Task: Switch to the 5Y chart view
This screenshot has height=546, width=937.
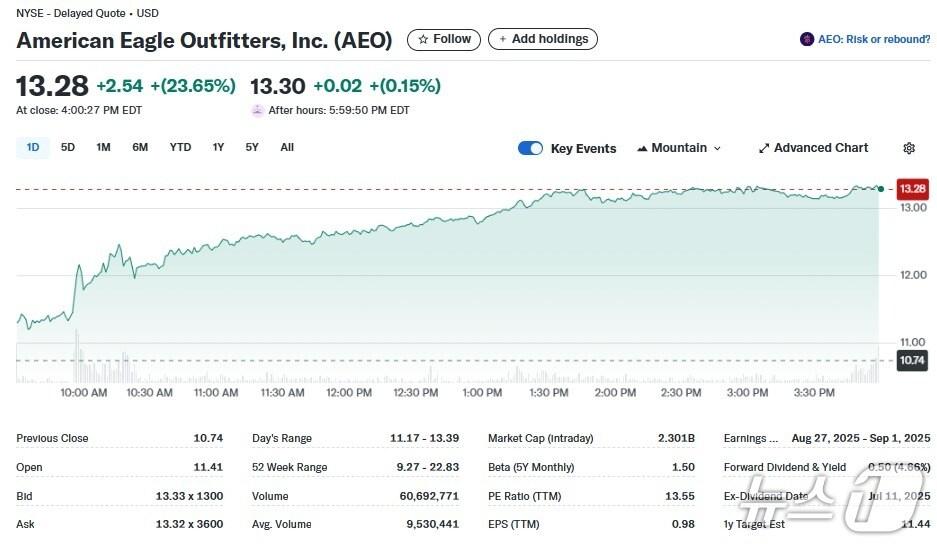Action: [252, 147]
